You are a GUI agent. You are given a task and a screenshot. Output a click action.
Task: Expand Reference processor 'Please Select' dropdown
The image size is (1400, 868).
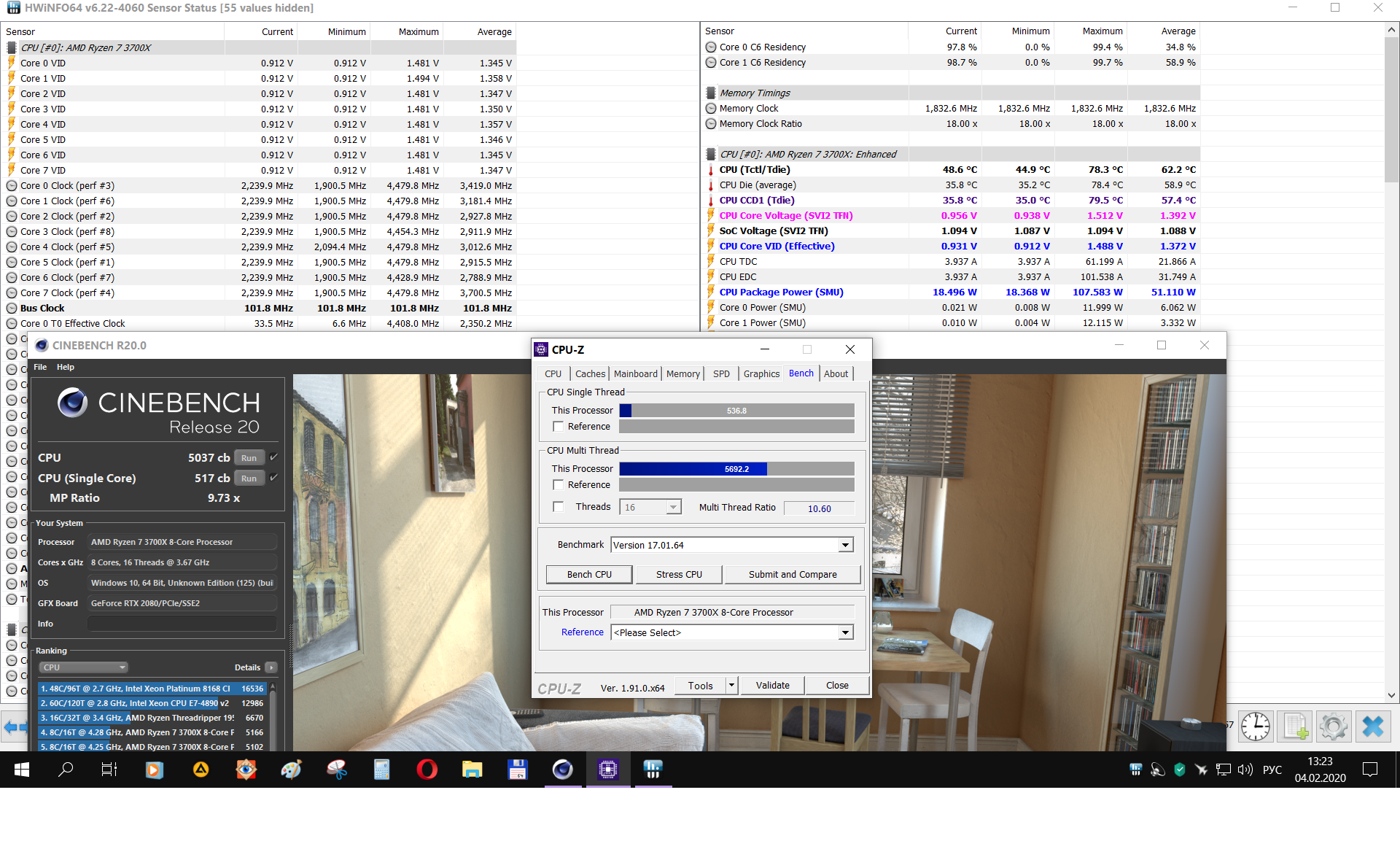click(845, 632)
